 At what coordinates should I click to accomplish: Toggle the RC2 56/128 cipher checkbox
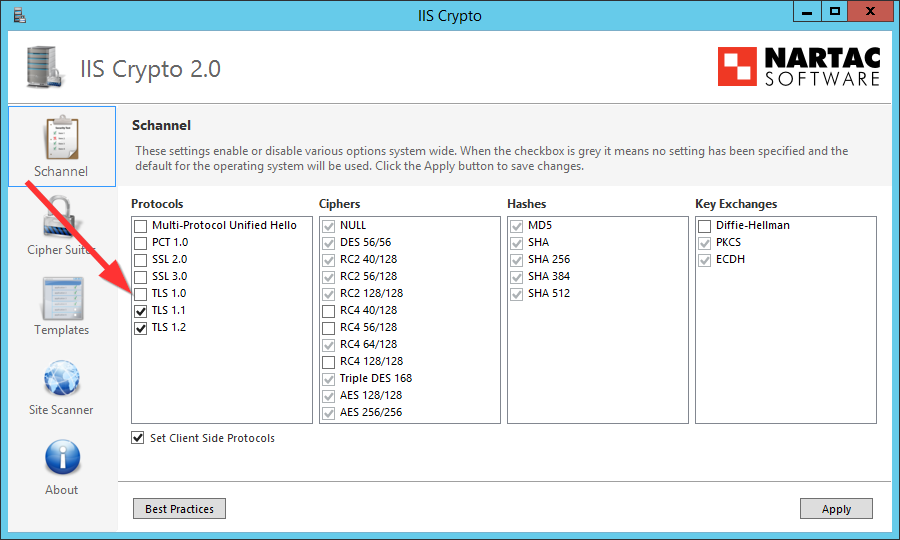(x=328, y=277)
